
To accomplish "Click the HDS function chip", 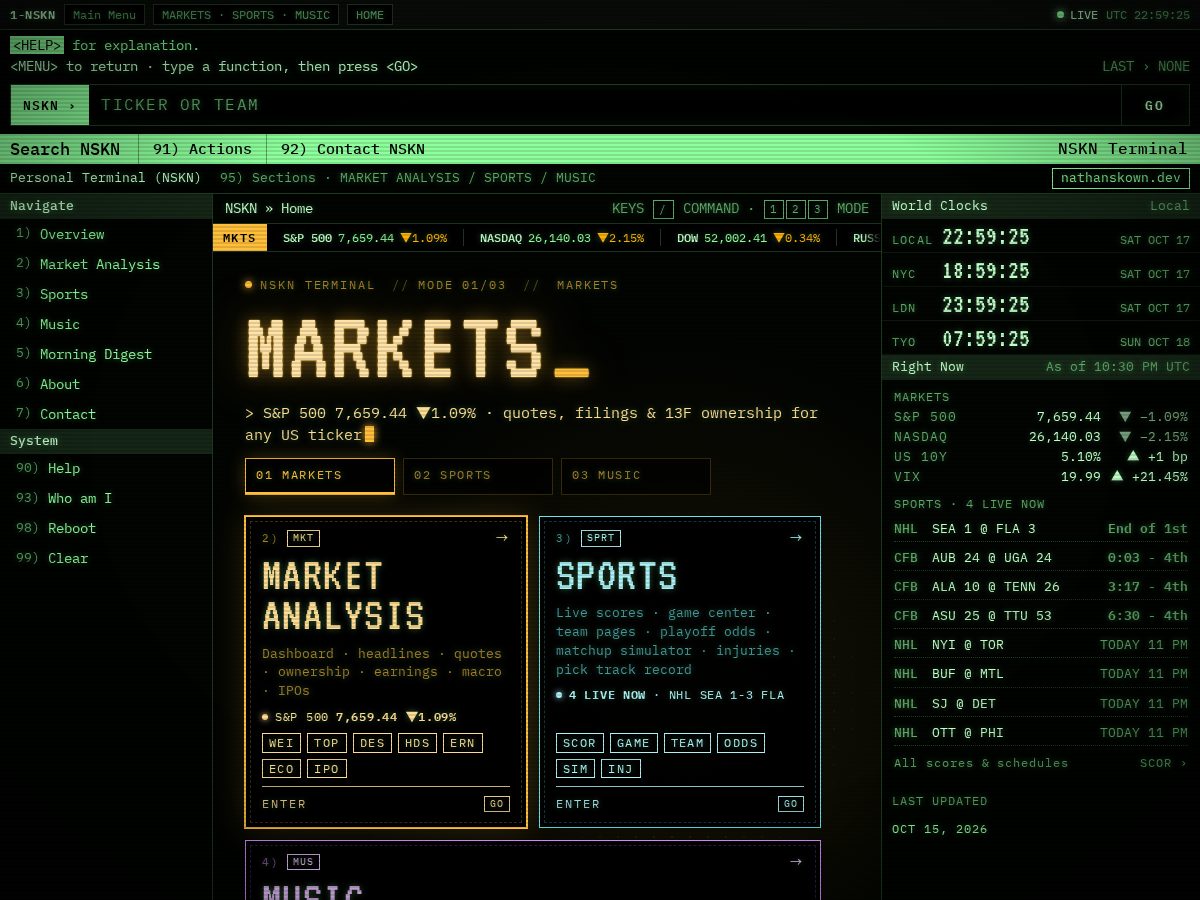I will 417,743.
